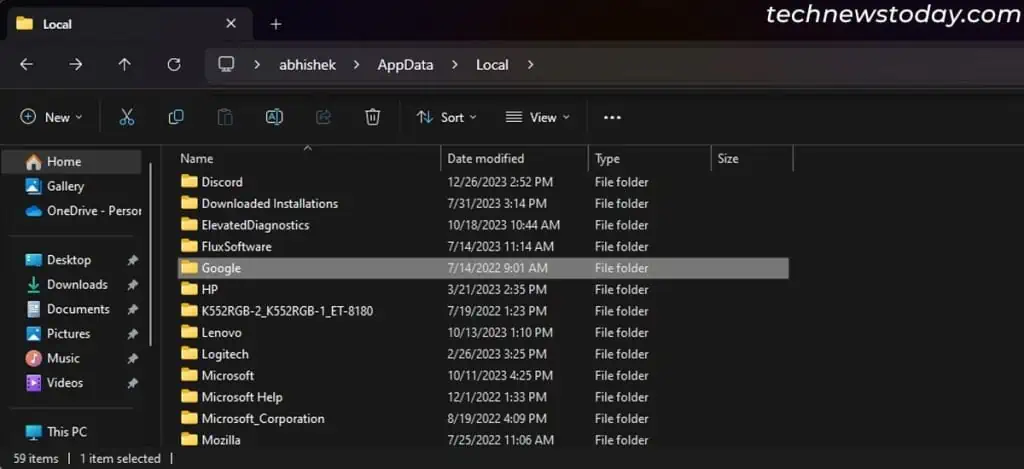The width and height of the screenshot is (1024, 469).
Task: Open Home in the navigation pane
Action: pyautogui.click(x=64, y=162)
